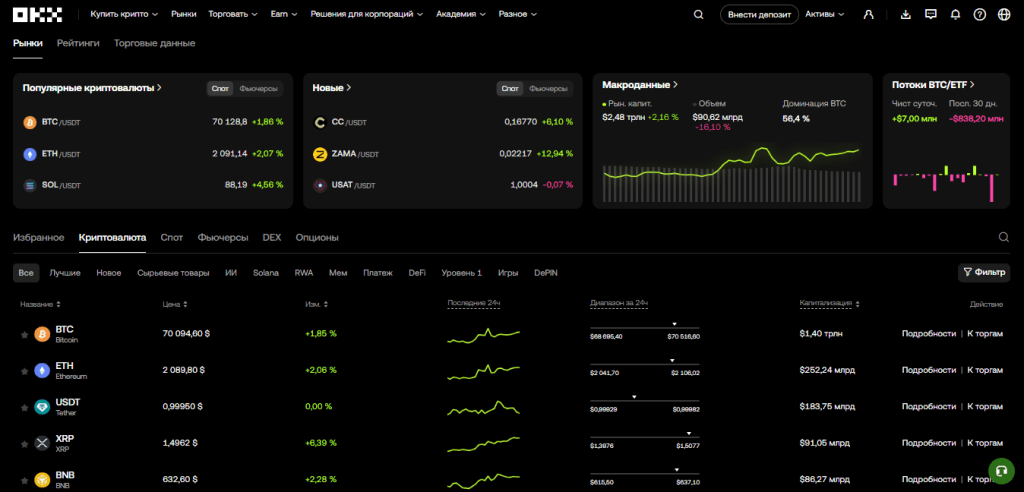Select the ИИ category filter
The width and height of the screenshot is (1024, 492).
pos(231,272)
